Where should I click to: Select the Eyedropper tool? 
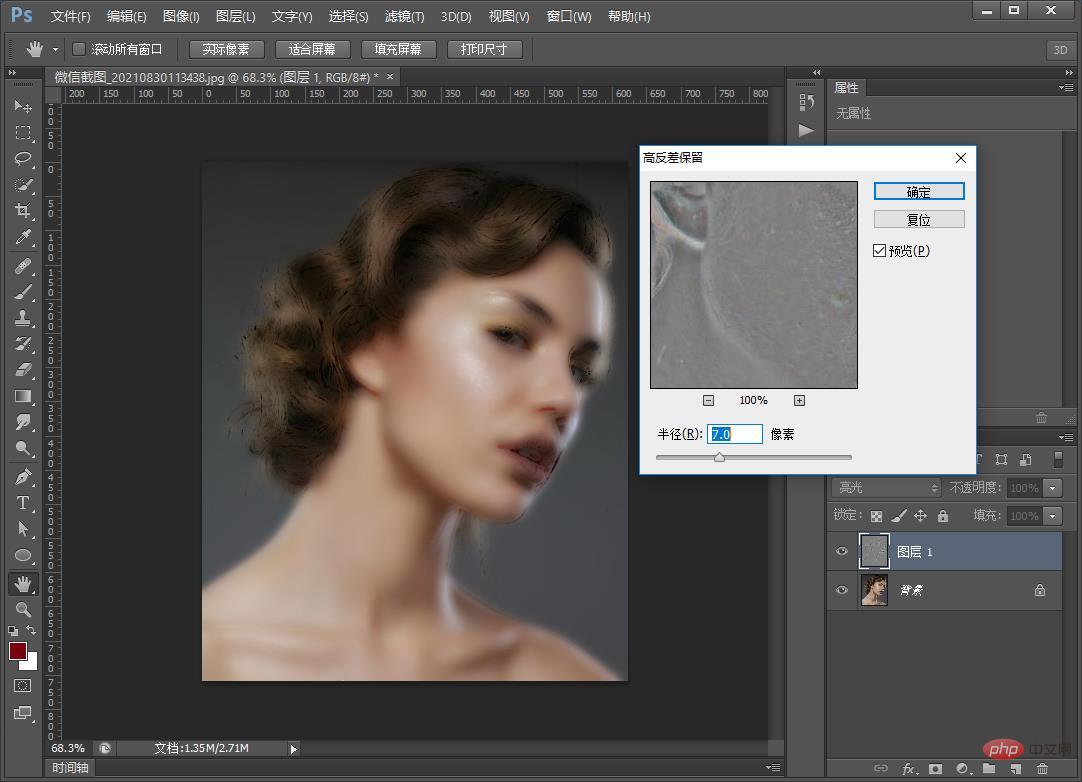pos(23,238)
